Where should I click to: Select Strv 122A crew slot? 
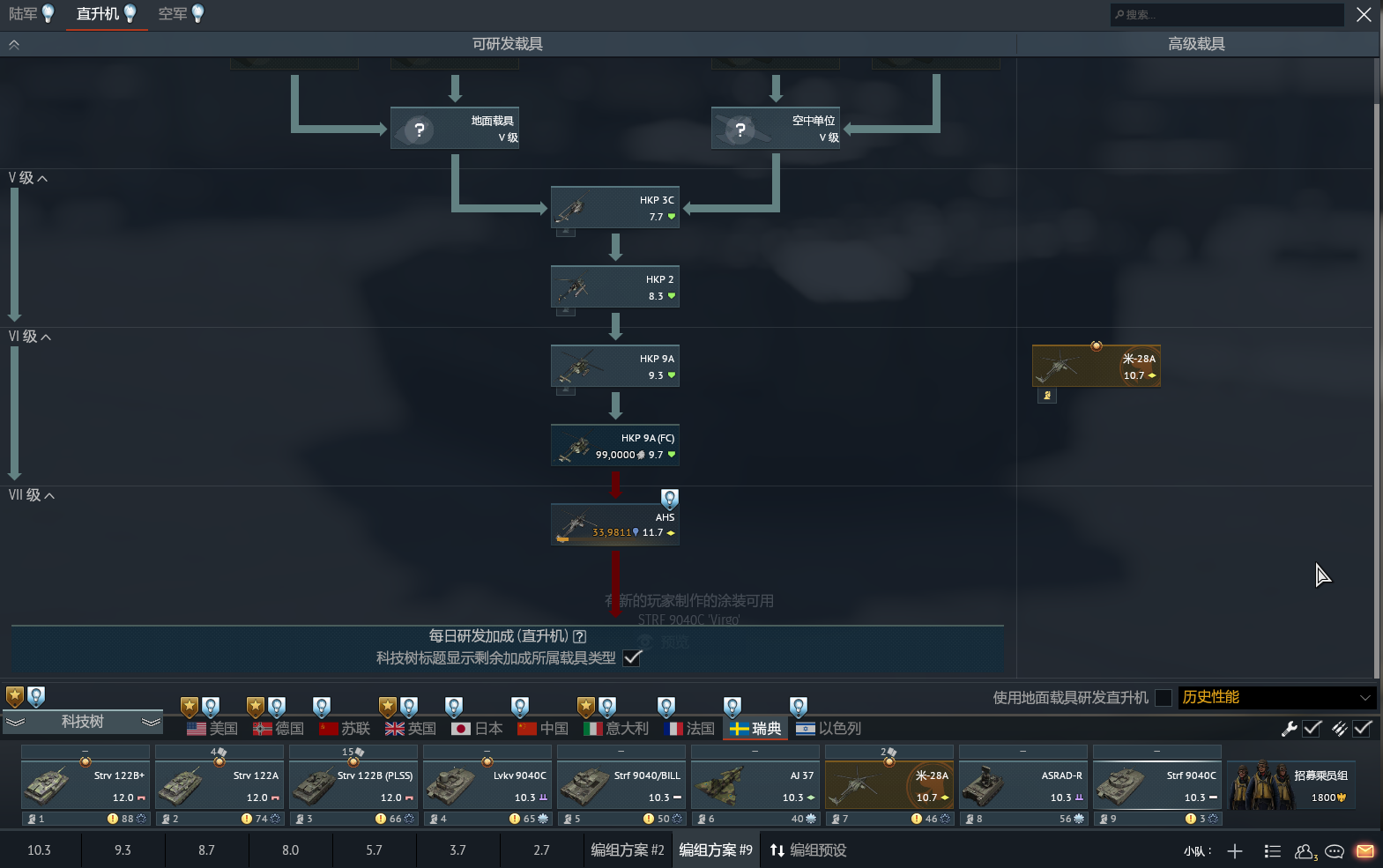pyautogui.click(x=219, y=785)
